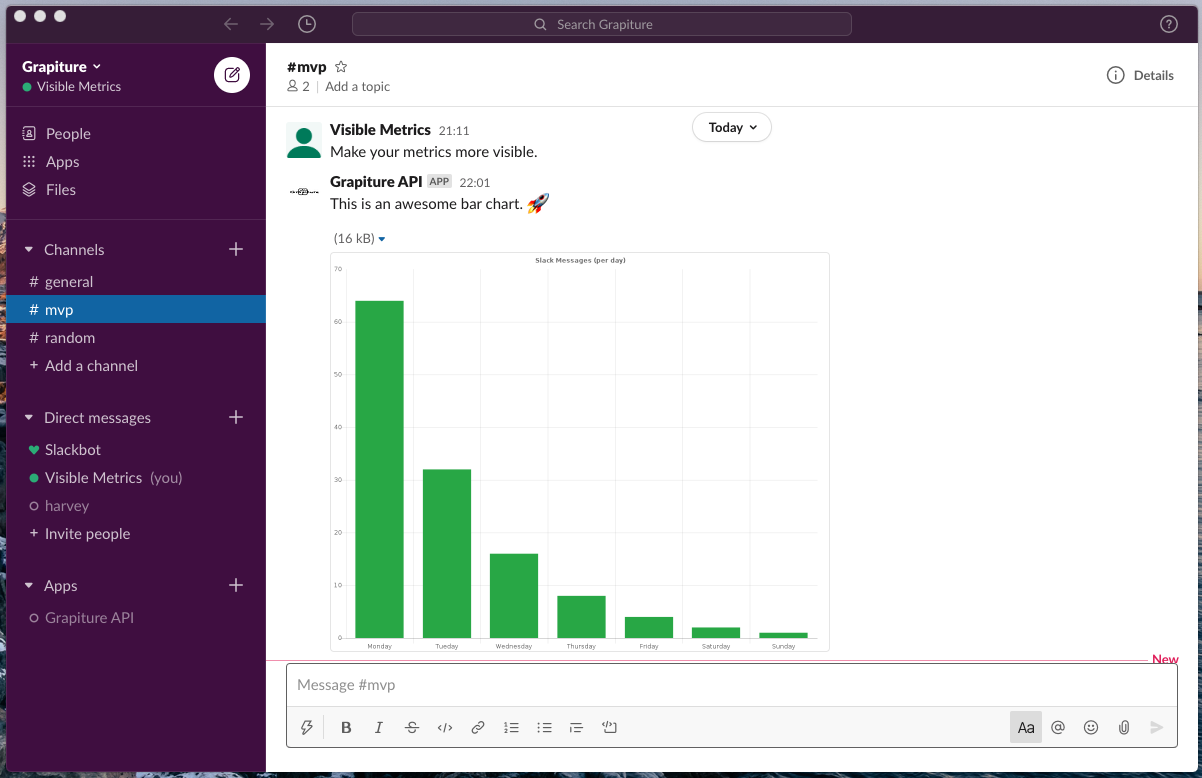Attach a file with the paperclip icon
The width and height of the screenshot is (1202, 778).
[1124, 727]
